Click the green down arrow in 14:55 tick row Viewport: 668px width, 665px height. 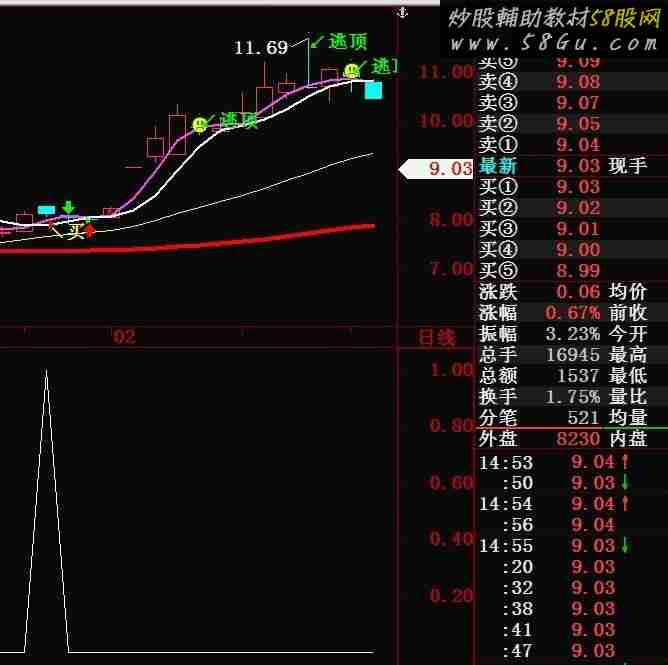pyautogui.click(x=625, y=545)
